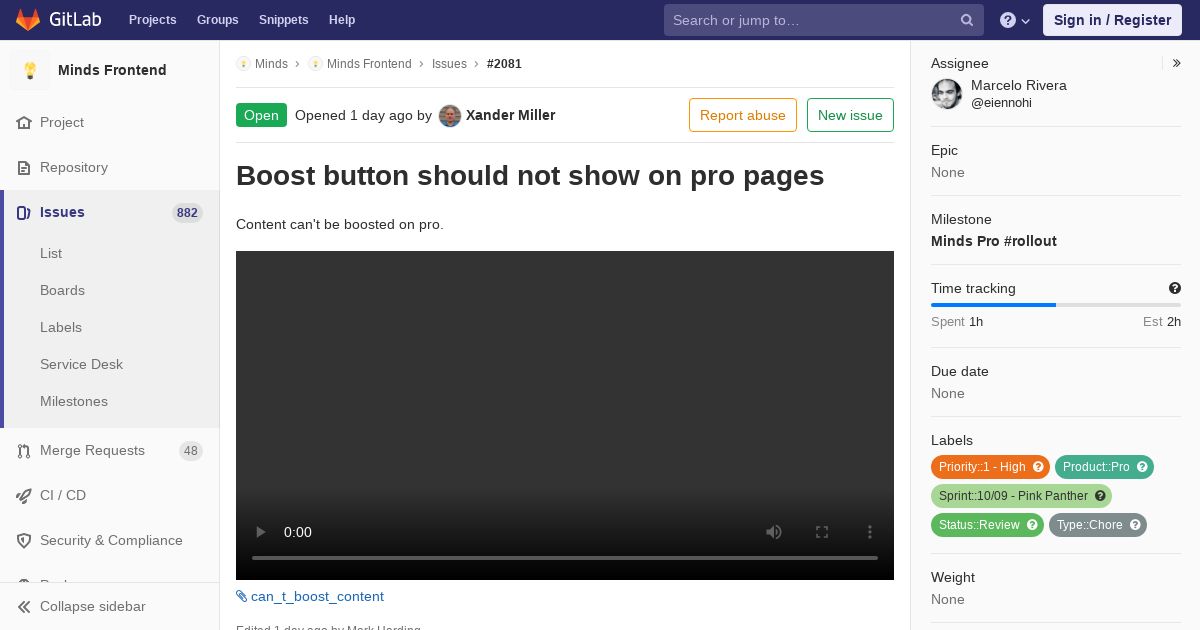1200x630 pixels.
Task: Open the can_t_boost_content attachment link
Action: pos(317,597)
